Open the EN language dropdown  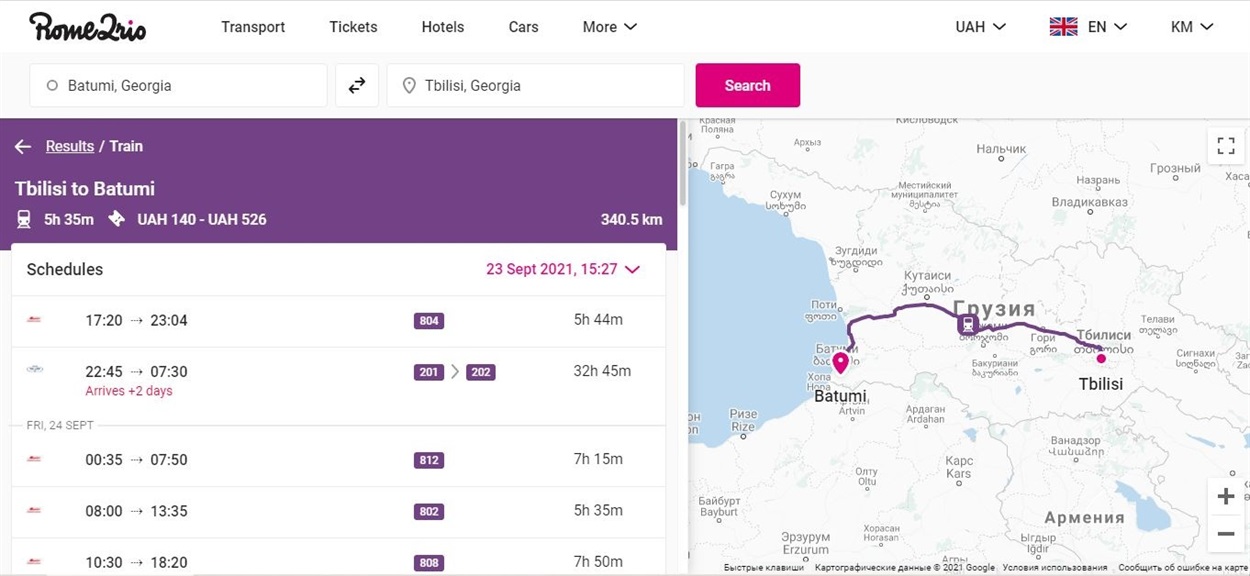coord(1108,27)
